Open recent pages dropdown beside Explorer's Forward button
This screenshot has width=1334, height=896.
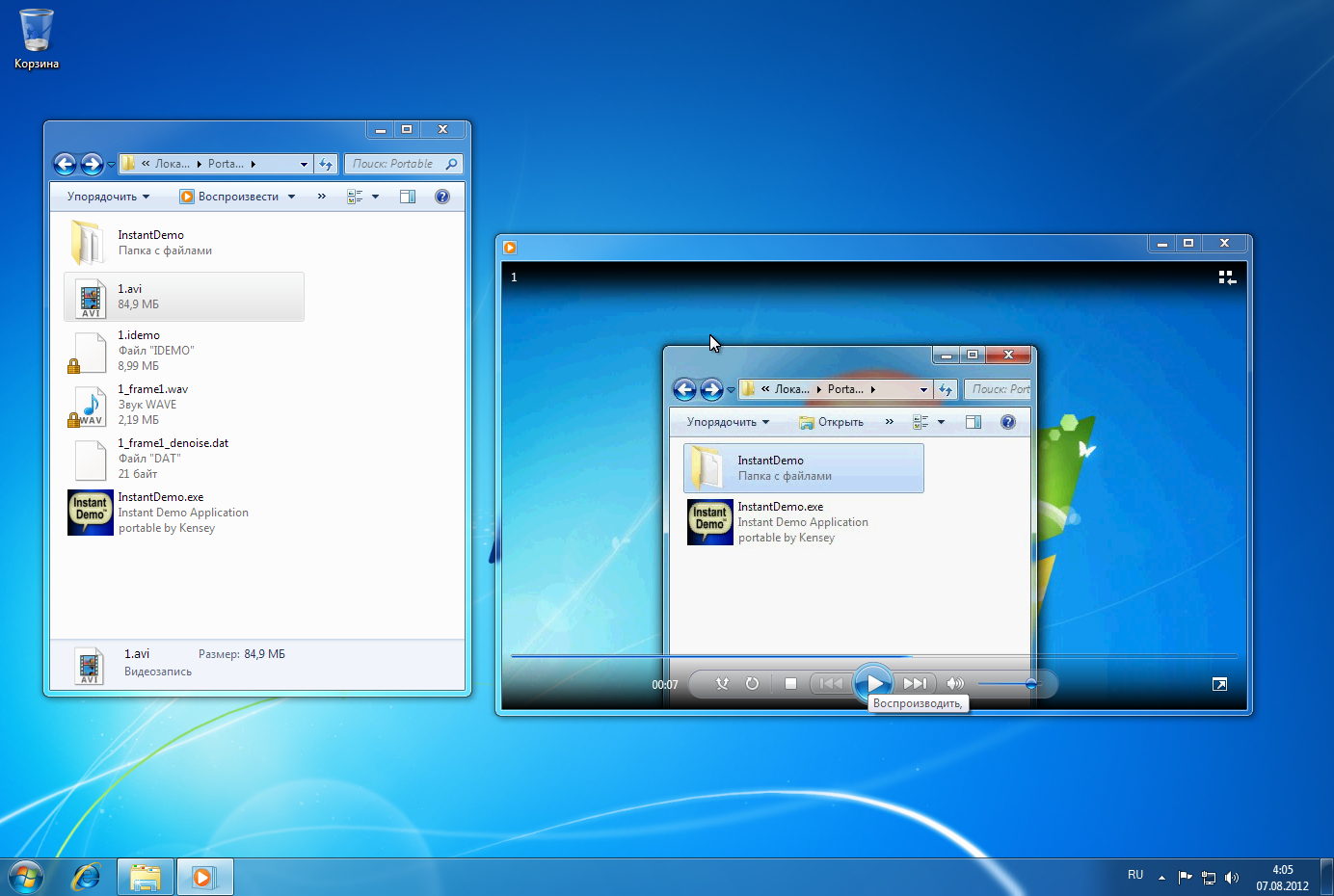[x=111, y=165]
